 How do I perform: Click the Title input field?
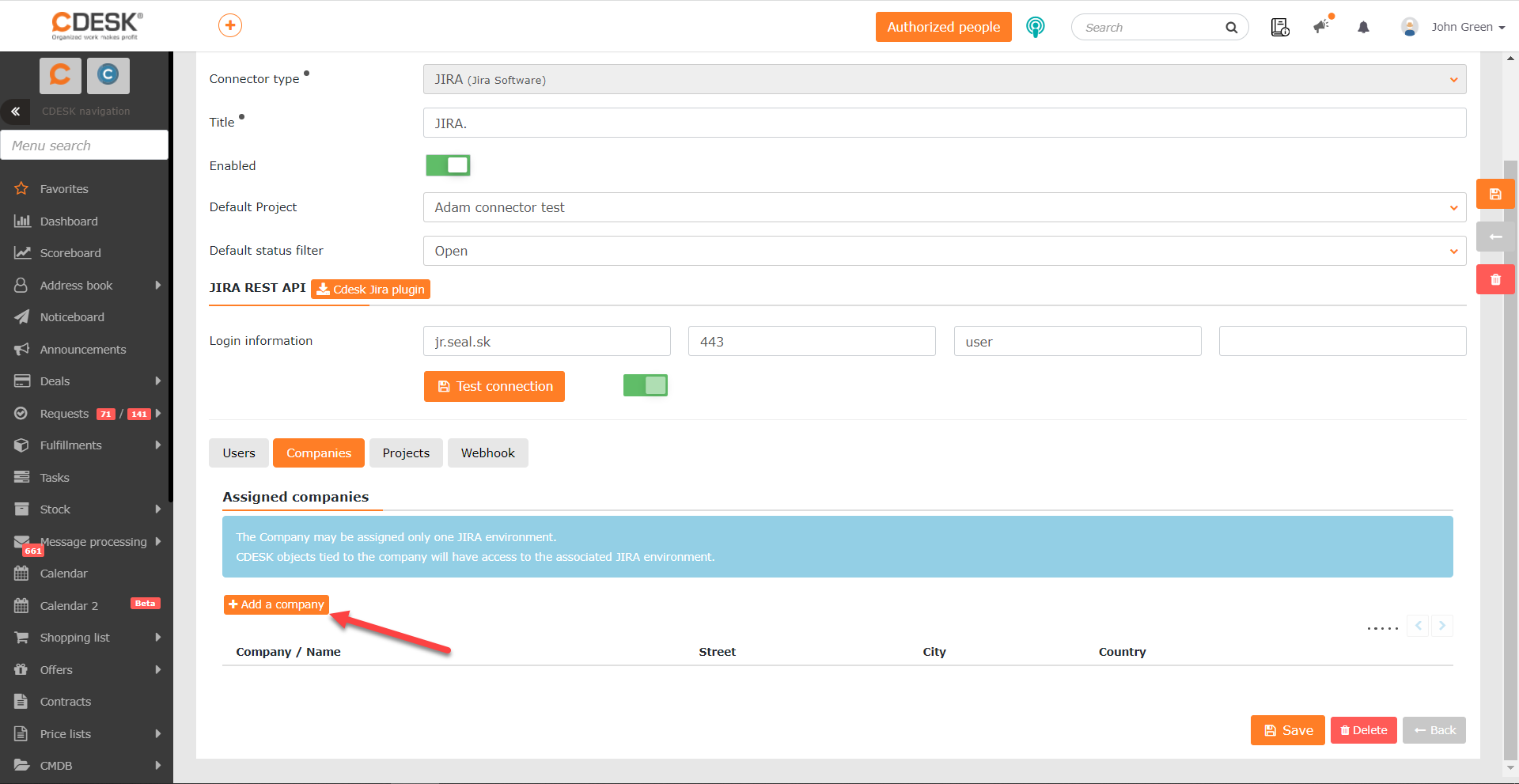[x=944, y=123]
